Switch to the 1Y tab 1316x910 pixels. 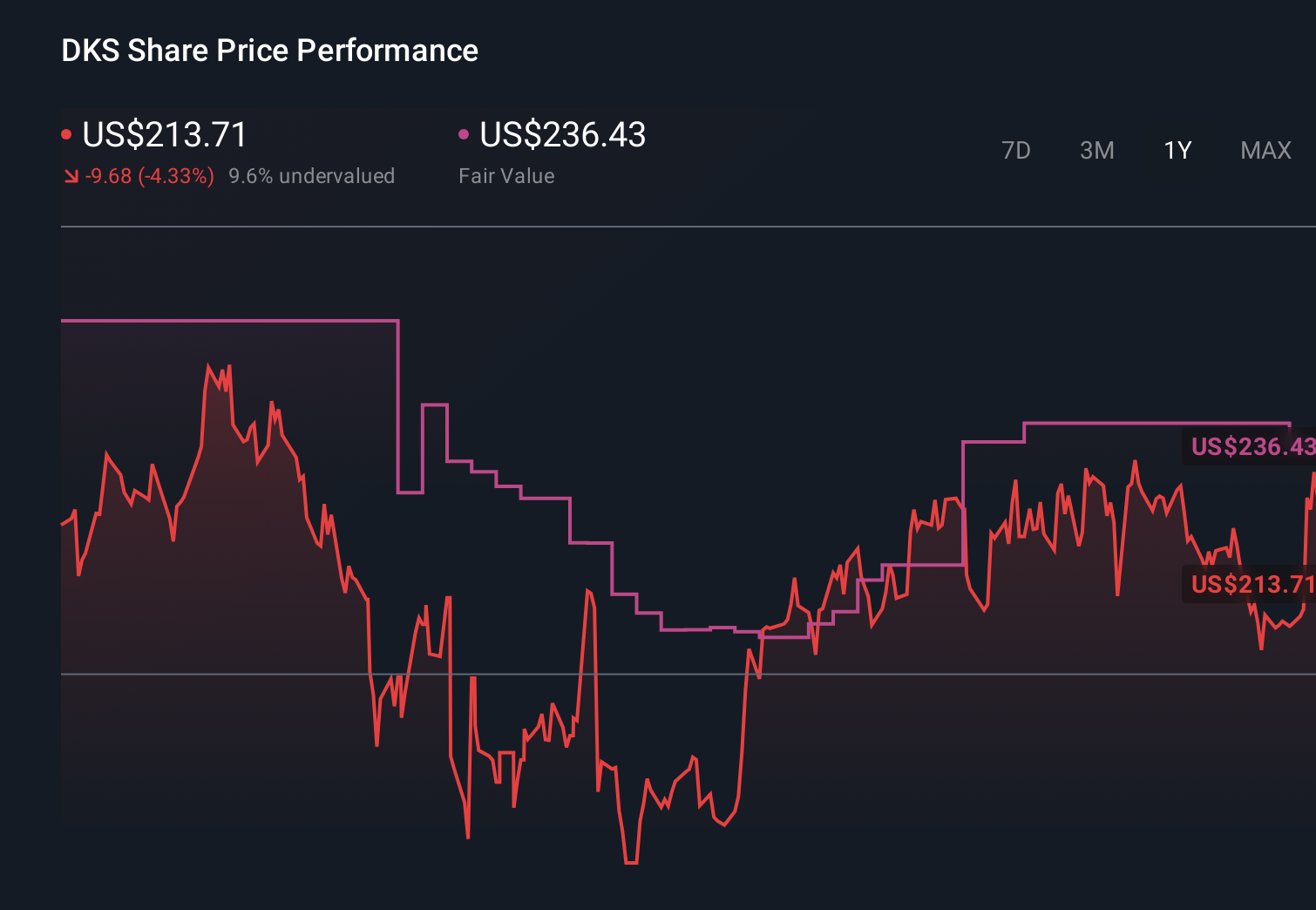click(x=1177, y=150)
